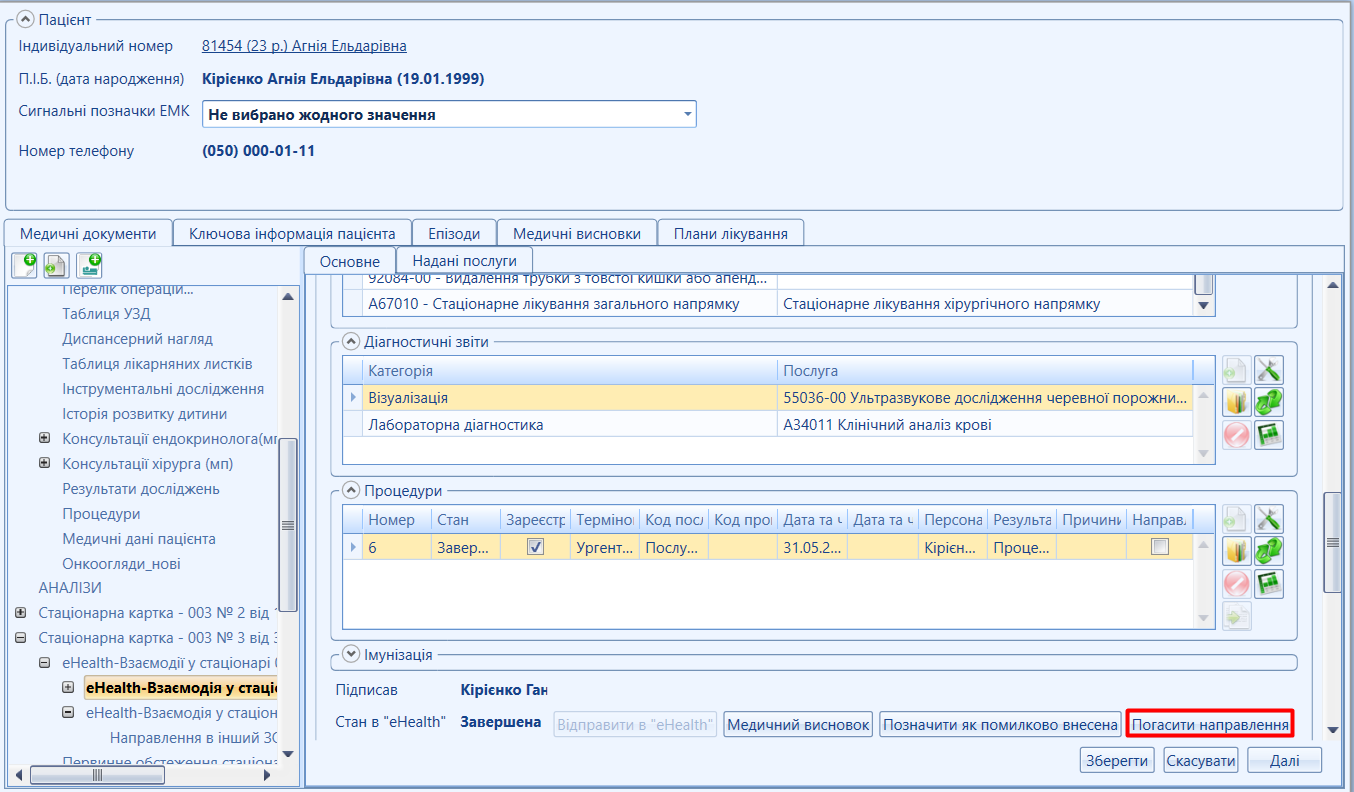Open the Медичні висновки tab
Image resolution: width=1354 pixels, height=792 pixels.
[577, 233]
